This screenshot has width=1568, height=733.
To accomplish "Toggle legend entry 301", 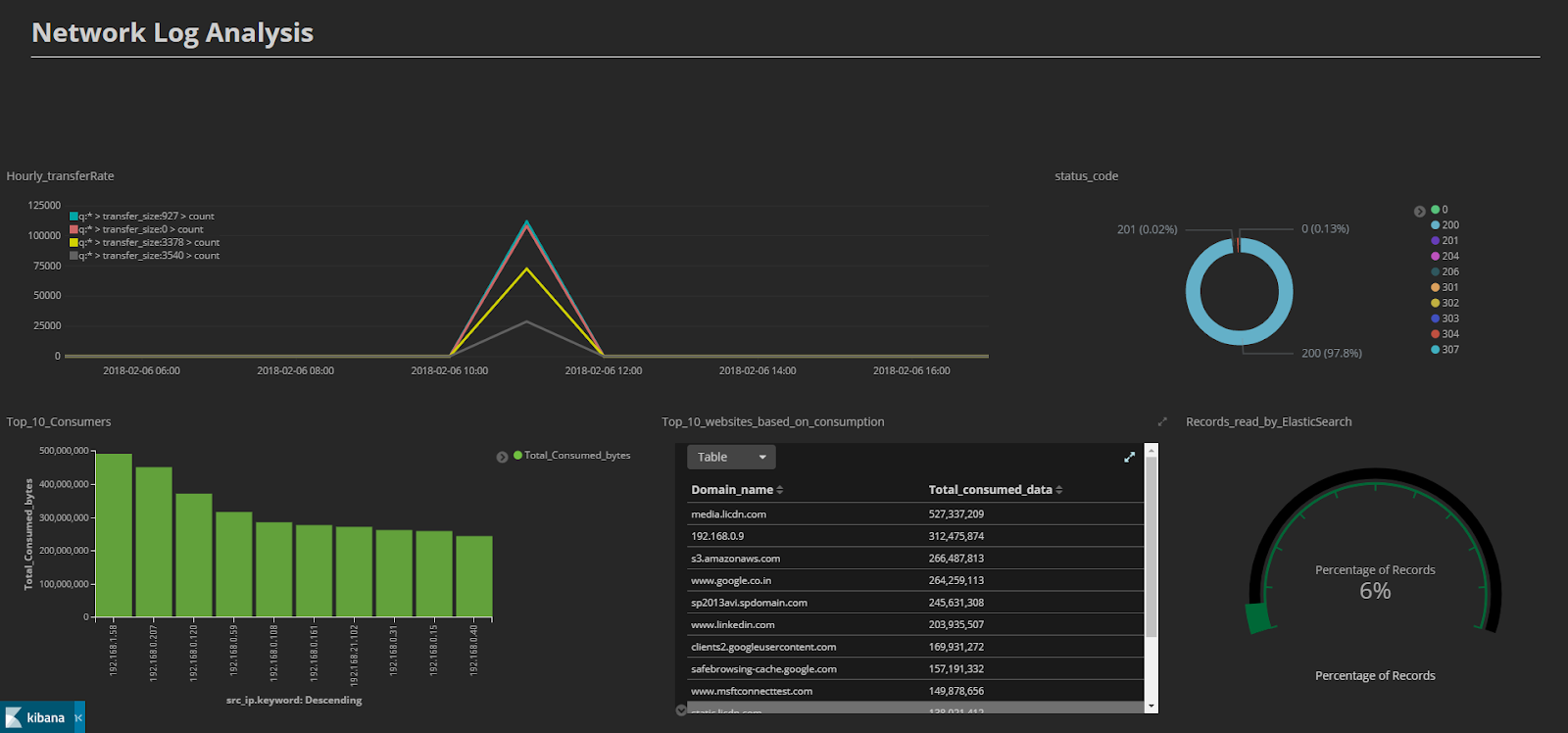I will [x=1445, y=288].
